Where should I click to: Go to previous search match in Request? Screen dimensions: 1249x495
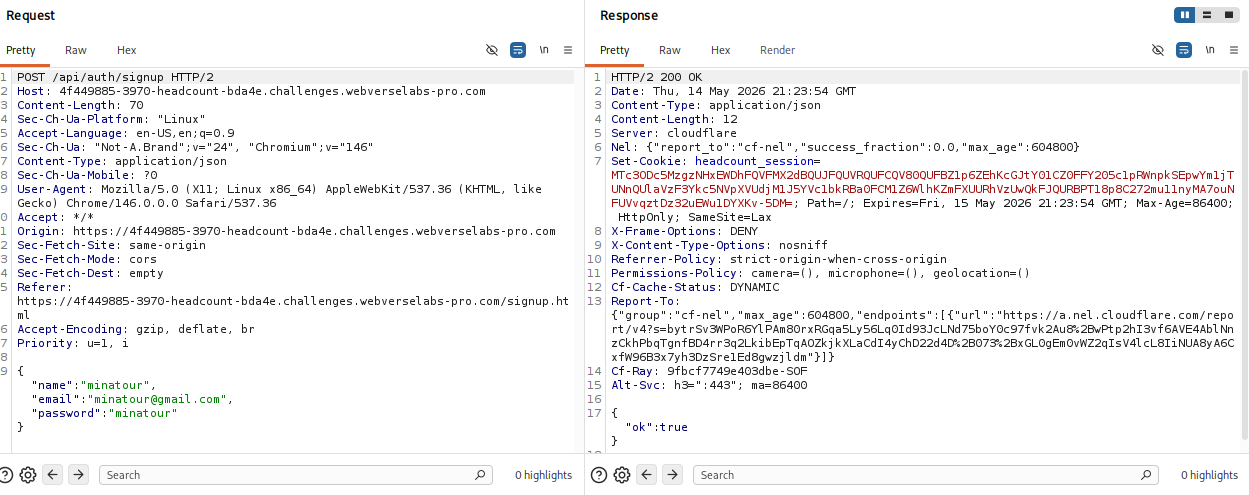pos(54,475)
